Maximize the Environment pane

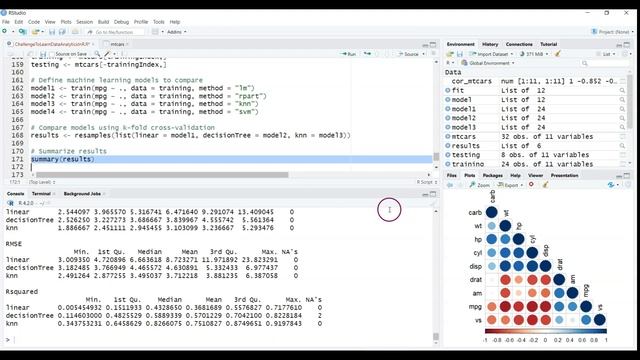tap(627, 44)
